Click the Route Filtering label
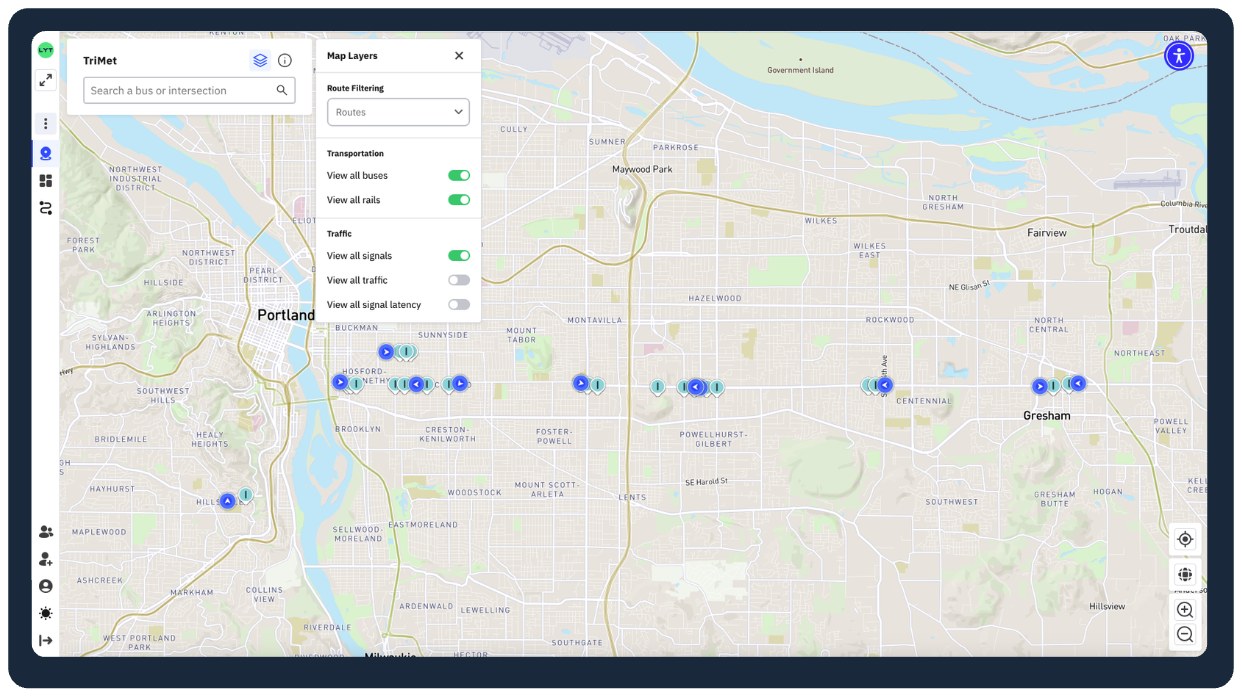Viewport: 1242px width, 696px height. [x=355, y=88]
